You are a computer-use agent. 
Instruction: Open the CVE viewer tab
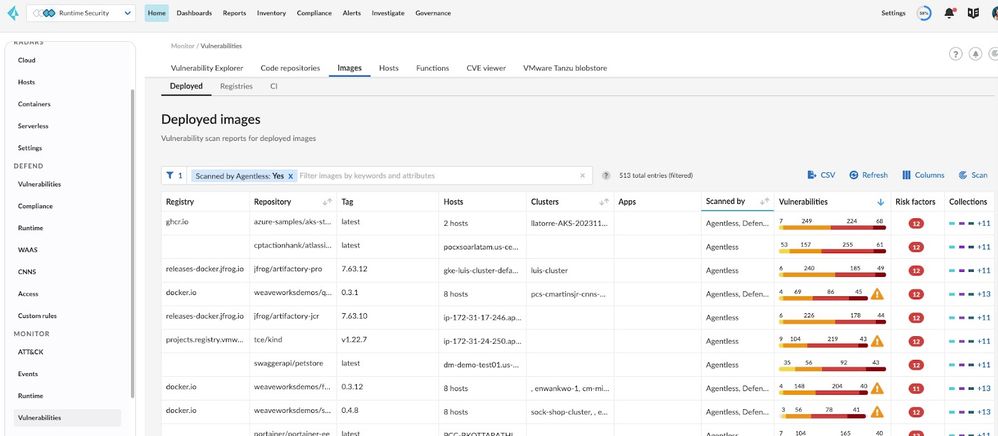pyautogui.click(x=486, y=68)
